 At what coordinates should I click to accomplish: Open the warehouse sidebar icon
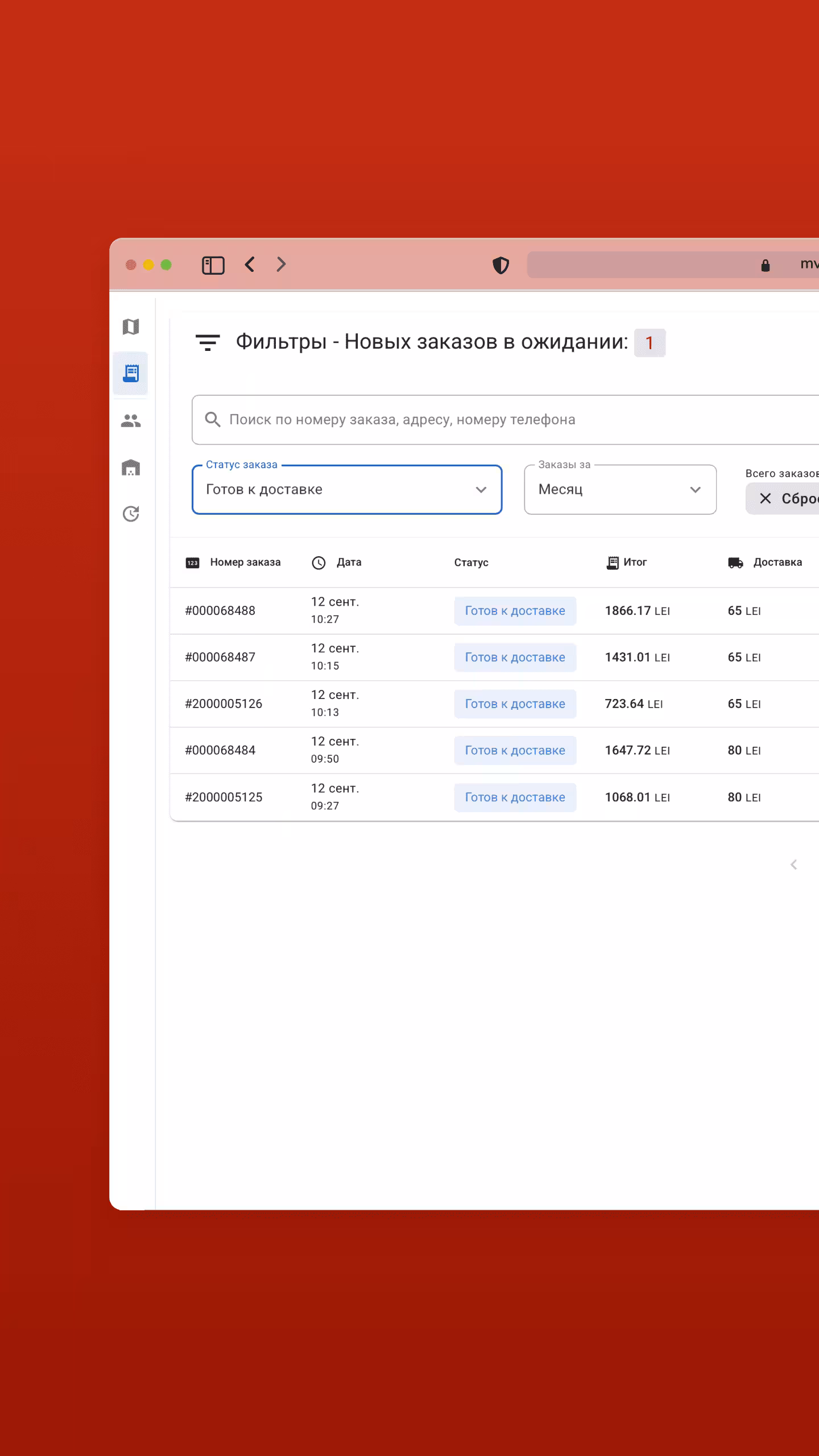tap(131, 468)
